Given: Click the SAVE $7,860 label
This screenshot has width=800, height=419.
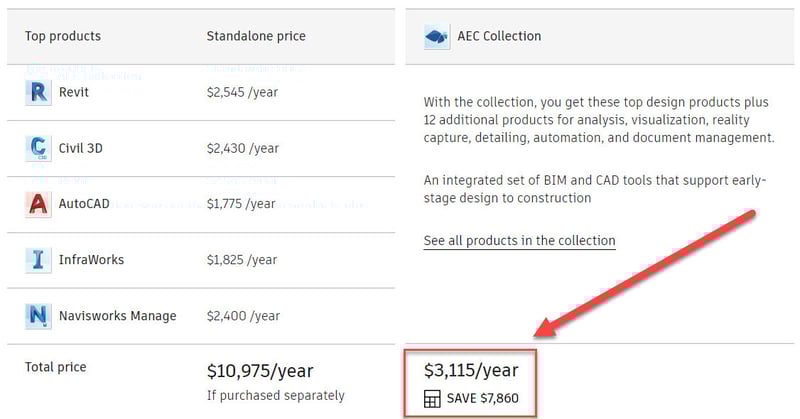Looking at the screenshot, I should 483,399.
